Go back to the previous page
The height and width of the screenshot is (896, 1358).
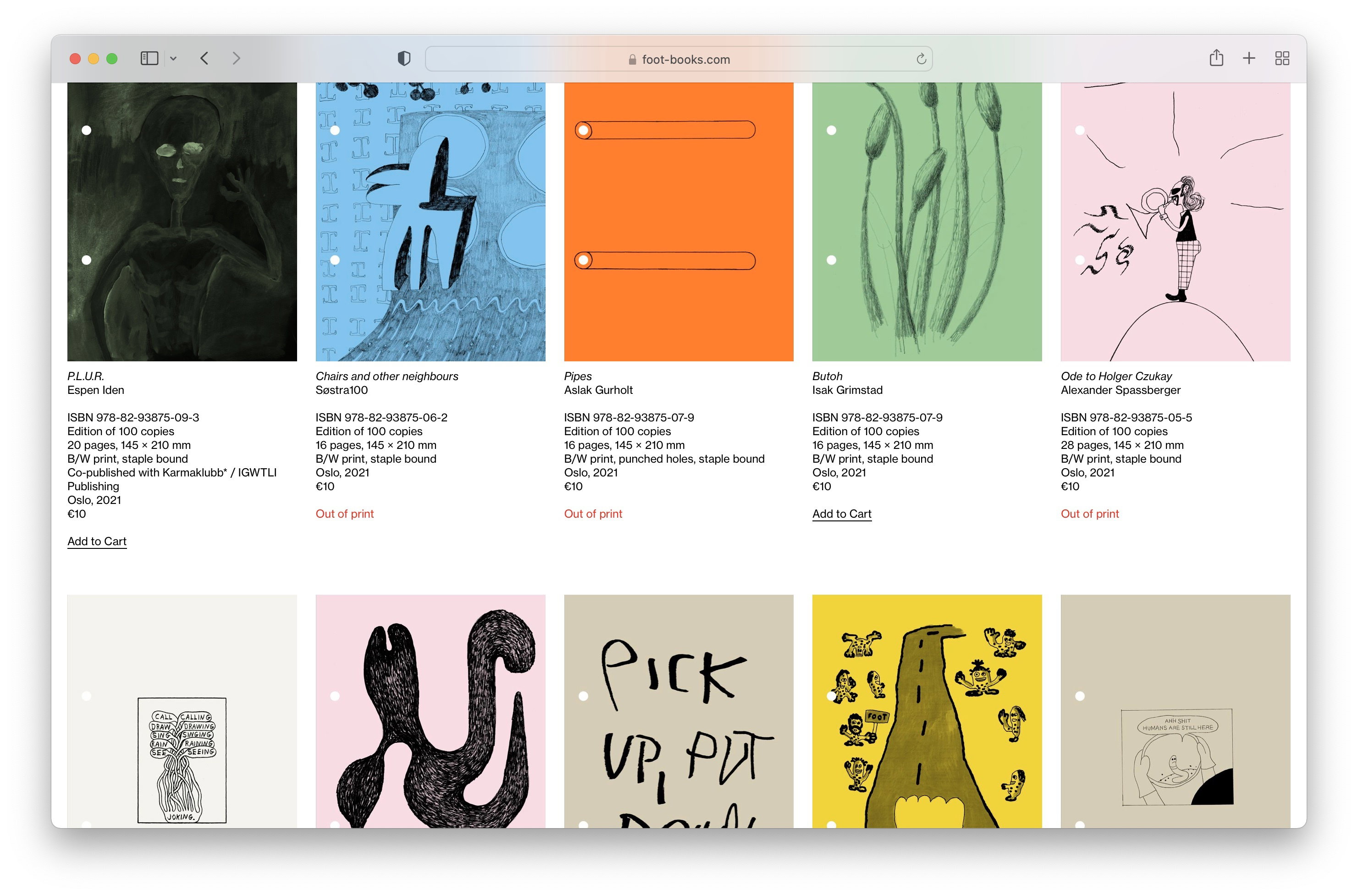pyautogui.click(x=204, y=58)
